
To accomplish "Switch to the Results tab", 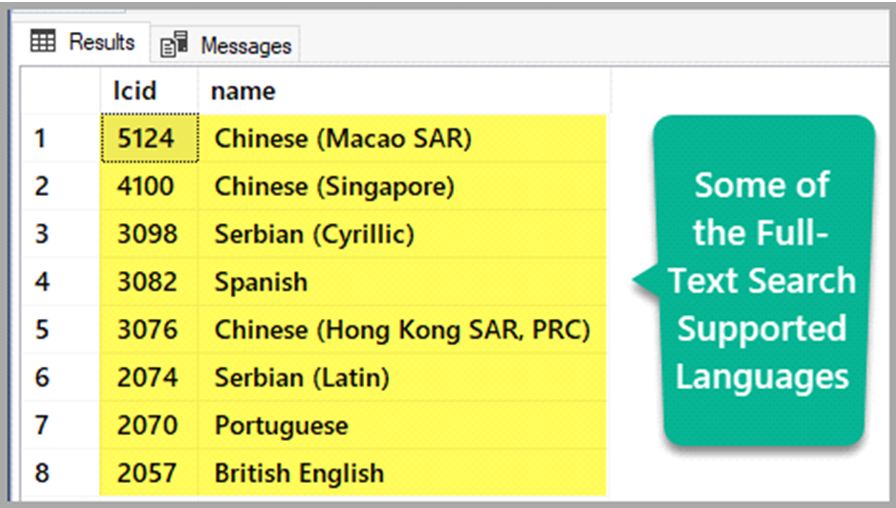I will [x=83, y=42].
